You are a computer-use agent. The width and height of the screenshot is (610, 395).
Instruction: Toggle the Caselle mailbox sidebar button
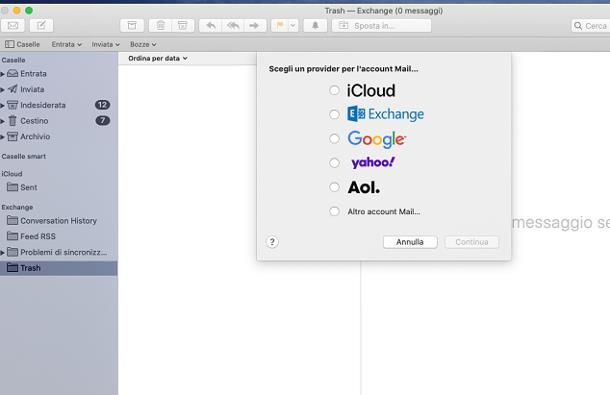click(x=23, y=44)
